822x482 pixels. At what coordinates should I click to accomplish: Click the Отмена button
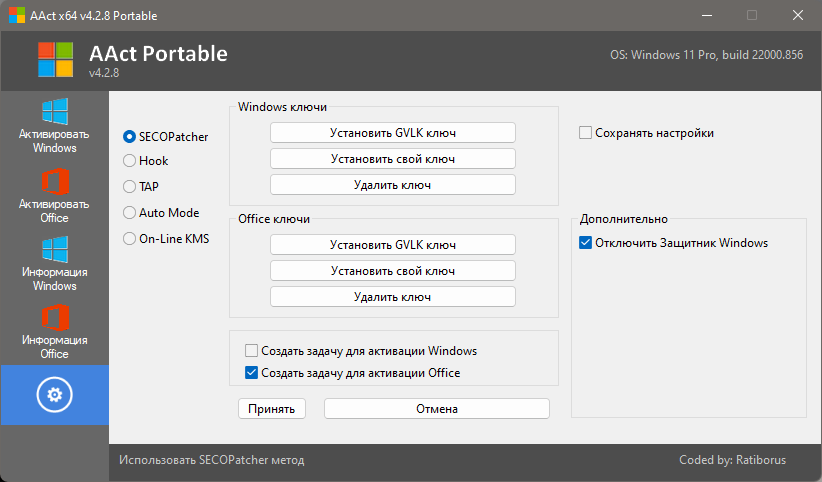(437, 409)
